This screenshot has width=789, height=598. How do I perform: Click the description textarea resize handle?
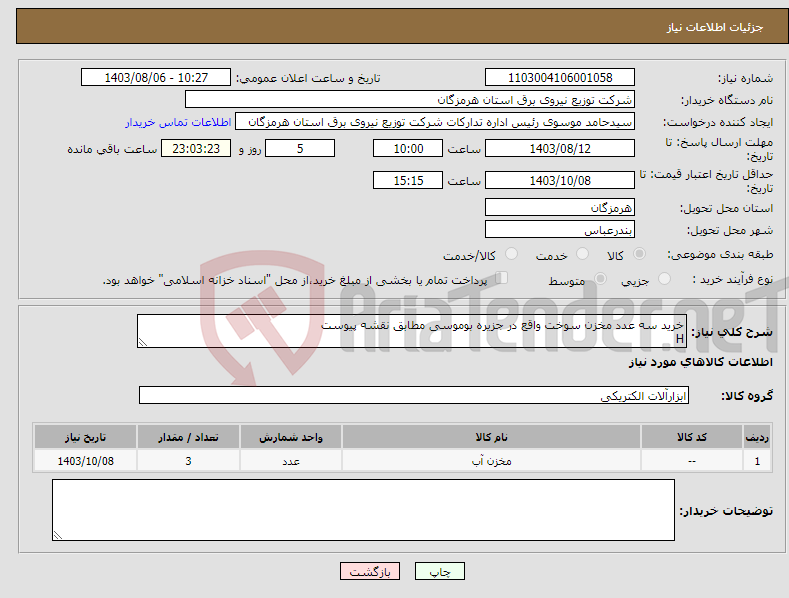point(143,342)
